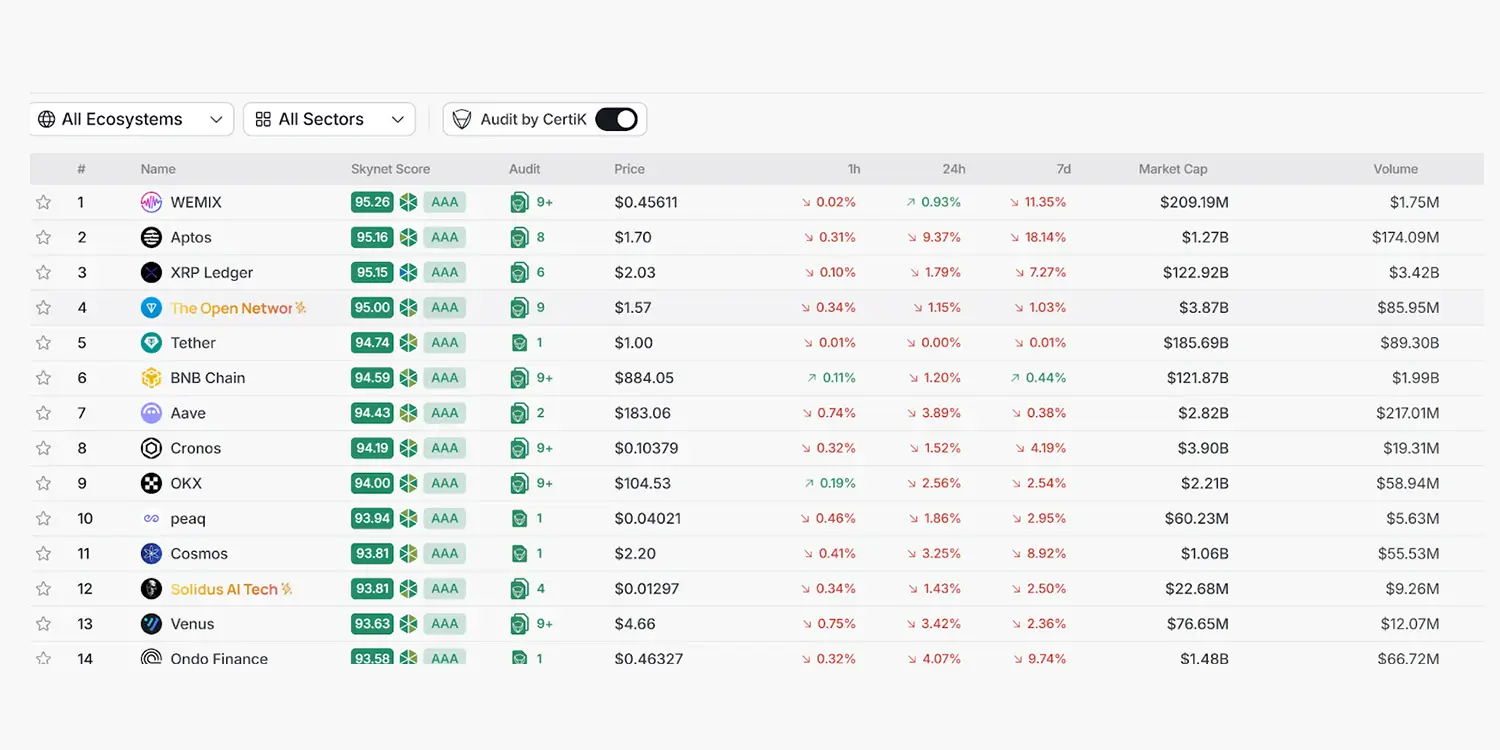Click the WEMIX coin logo icon
Screen dimensions: 1500x750
pos(151,202)
